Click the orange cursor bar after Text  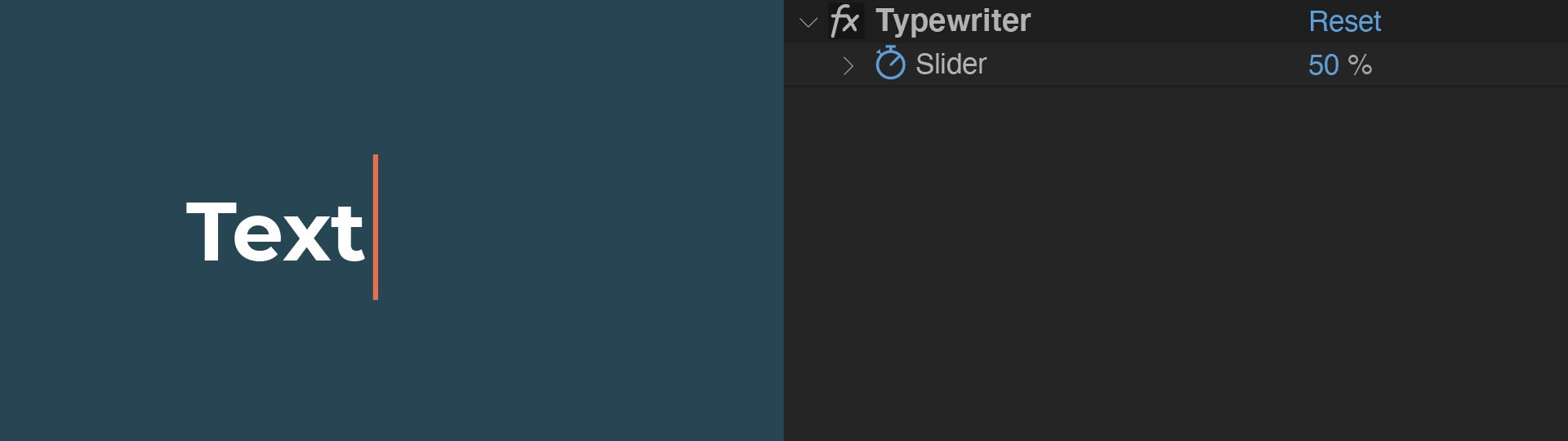coord(376,227)
